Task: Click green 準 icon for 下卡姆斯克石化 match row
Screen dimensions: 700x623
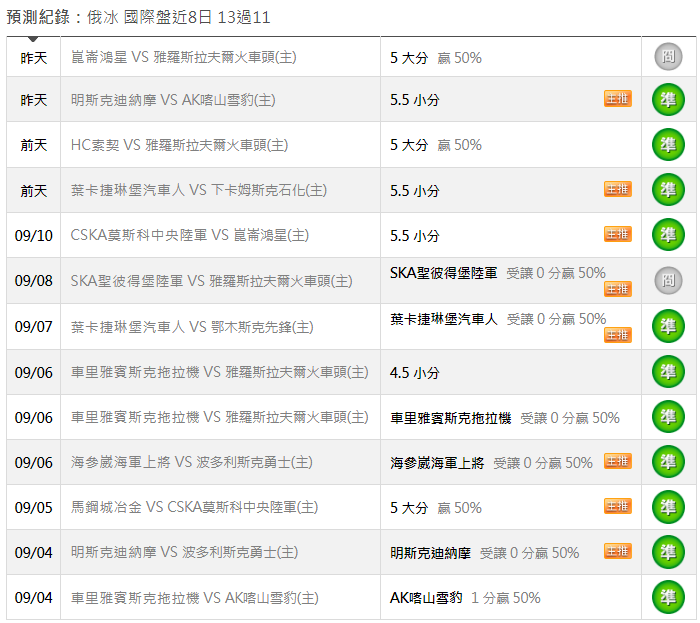Action: [668, 190]
